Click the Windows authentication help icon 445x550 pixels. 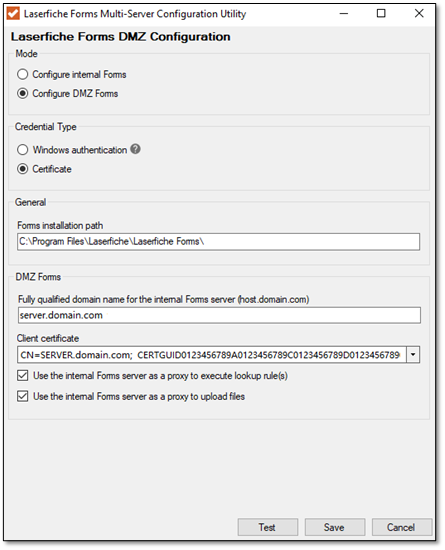coord(135,149)
